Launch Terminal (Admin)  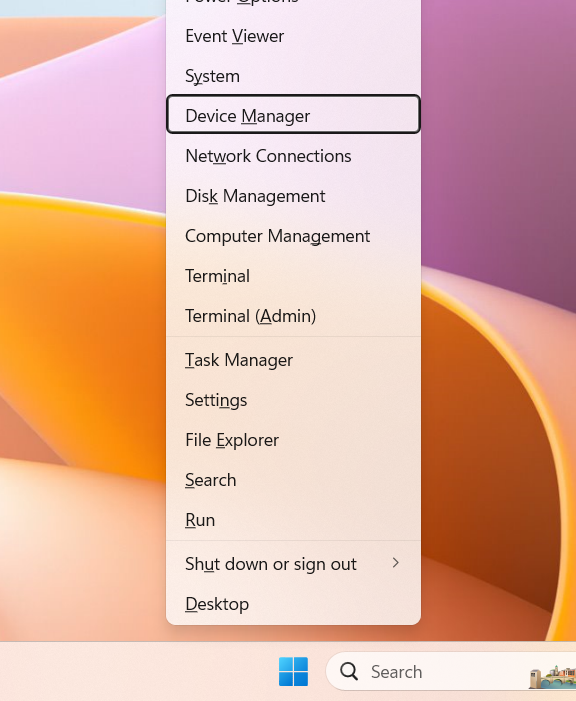[293, 316]
